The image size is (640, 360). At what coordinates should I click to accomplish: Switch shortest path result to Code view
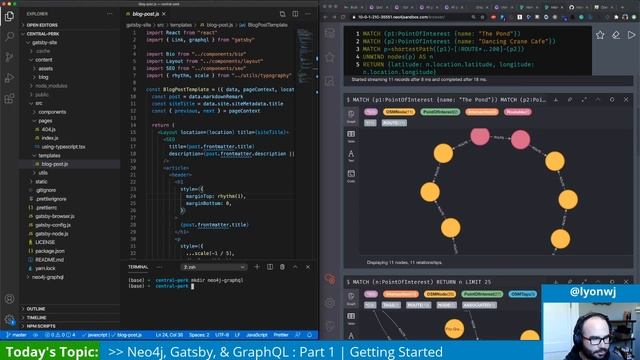pyautogui.click(x=351, y=176)
